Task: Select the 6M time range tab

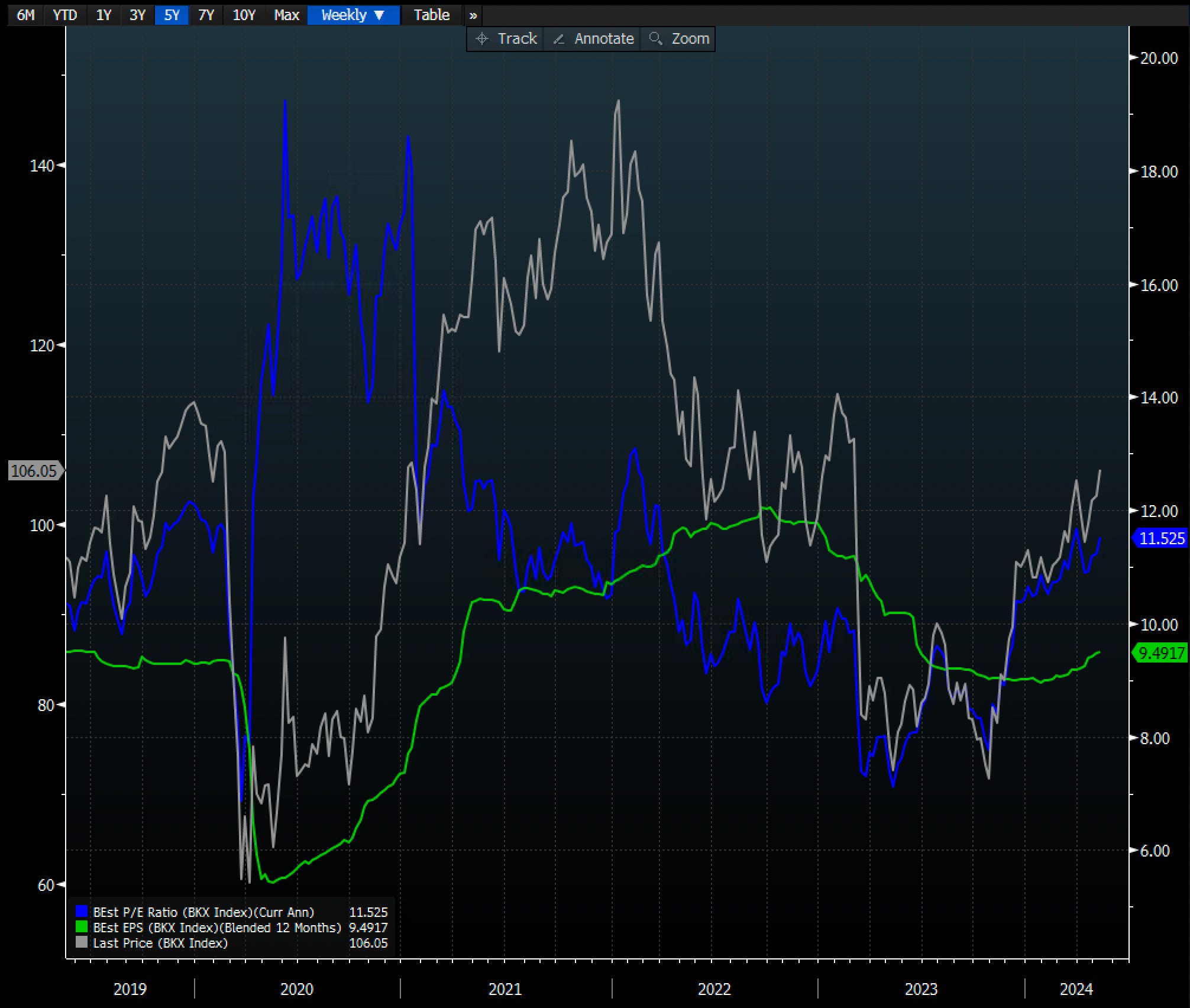Action: [x=25, y=15]
